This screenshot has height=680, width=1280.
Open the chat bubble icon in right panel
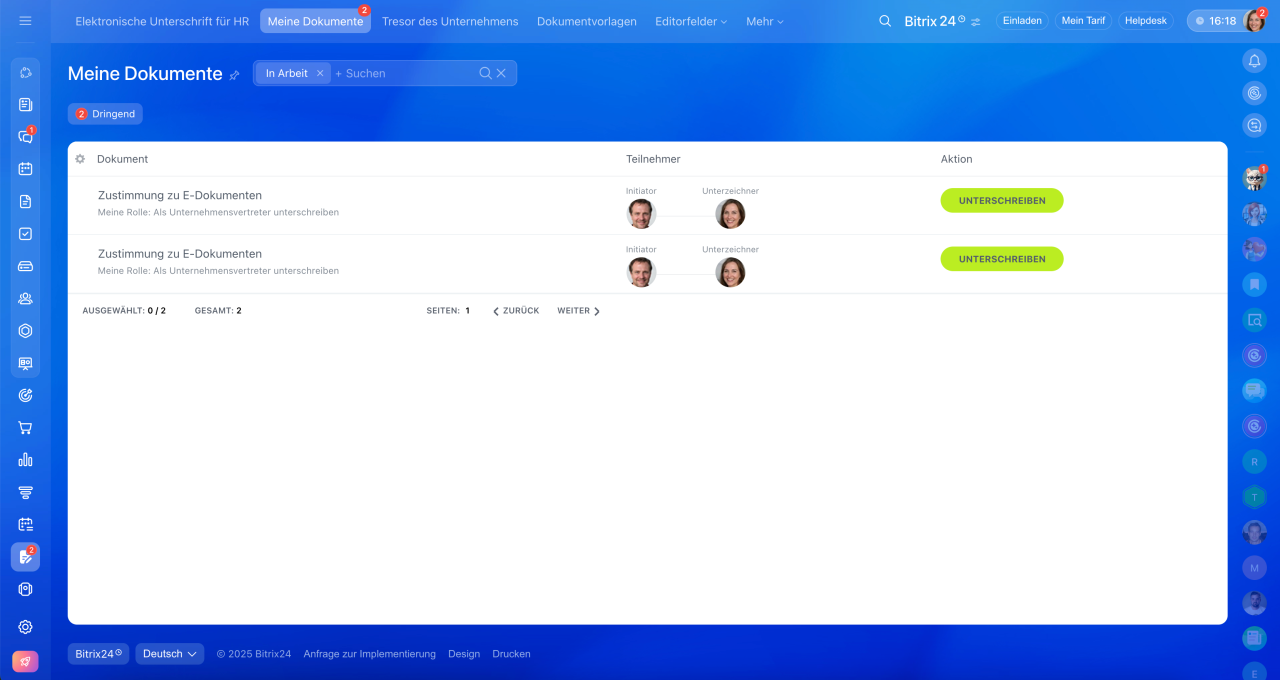(x=1254, y=390)
